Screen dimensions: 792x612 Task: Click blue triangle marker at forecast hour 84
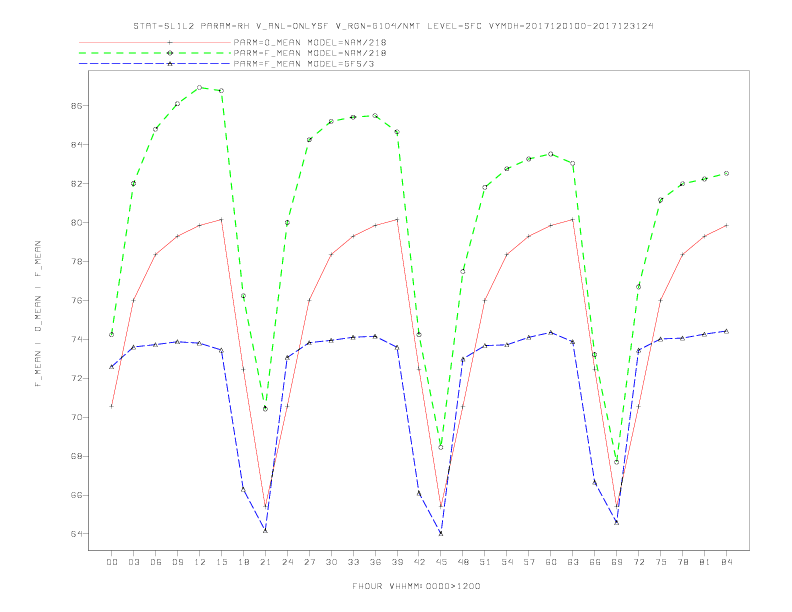click(726, 331)
